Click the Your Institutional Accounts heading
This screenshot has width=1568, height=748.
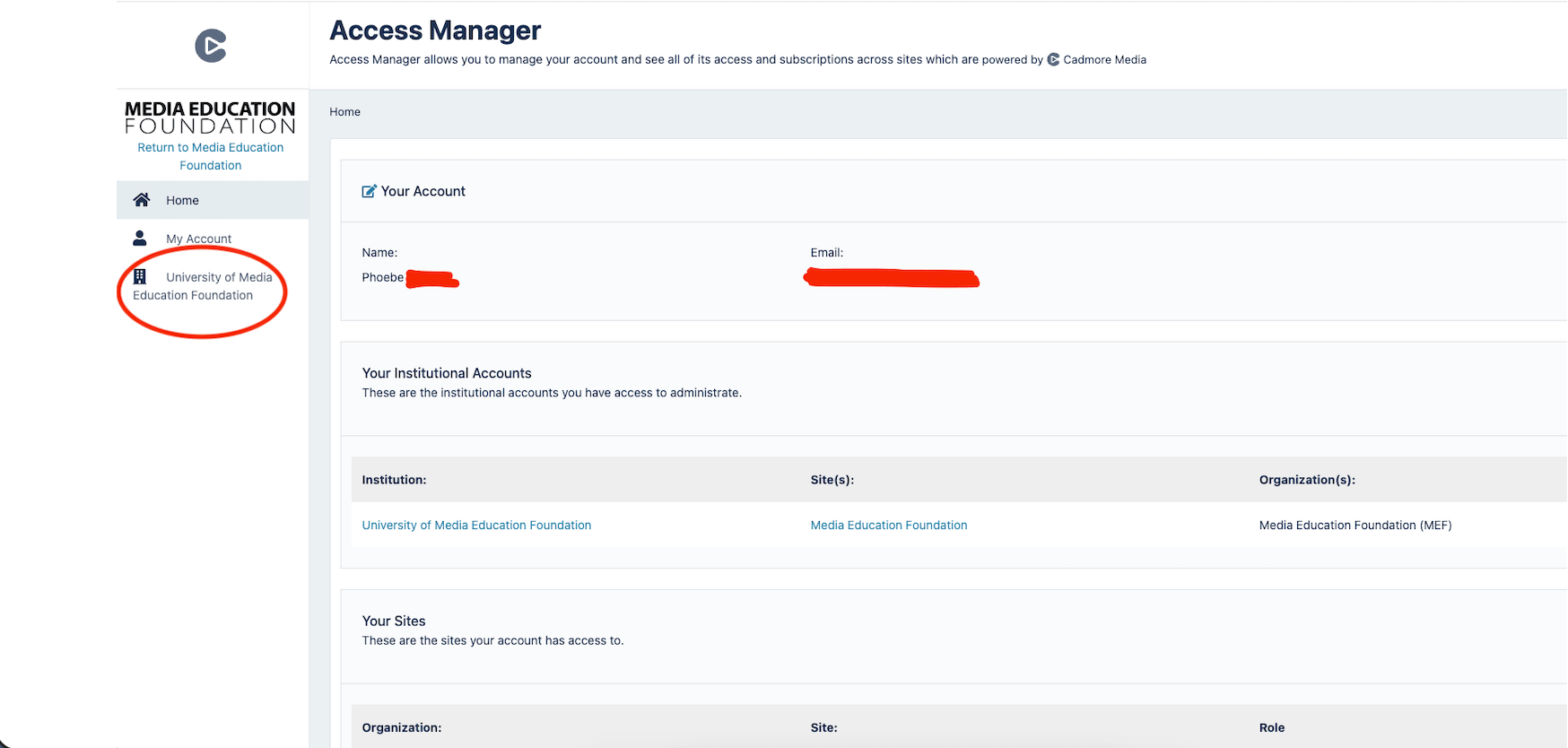click(x=447, y=373)
